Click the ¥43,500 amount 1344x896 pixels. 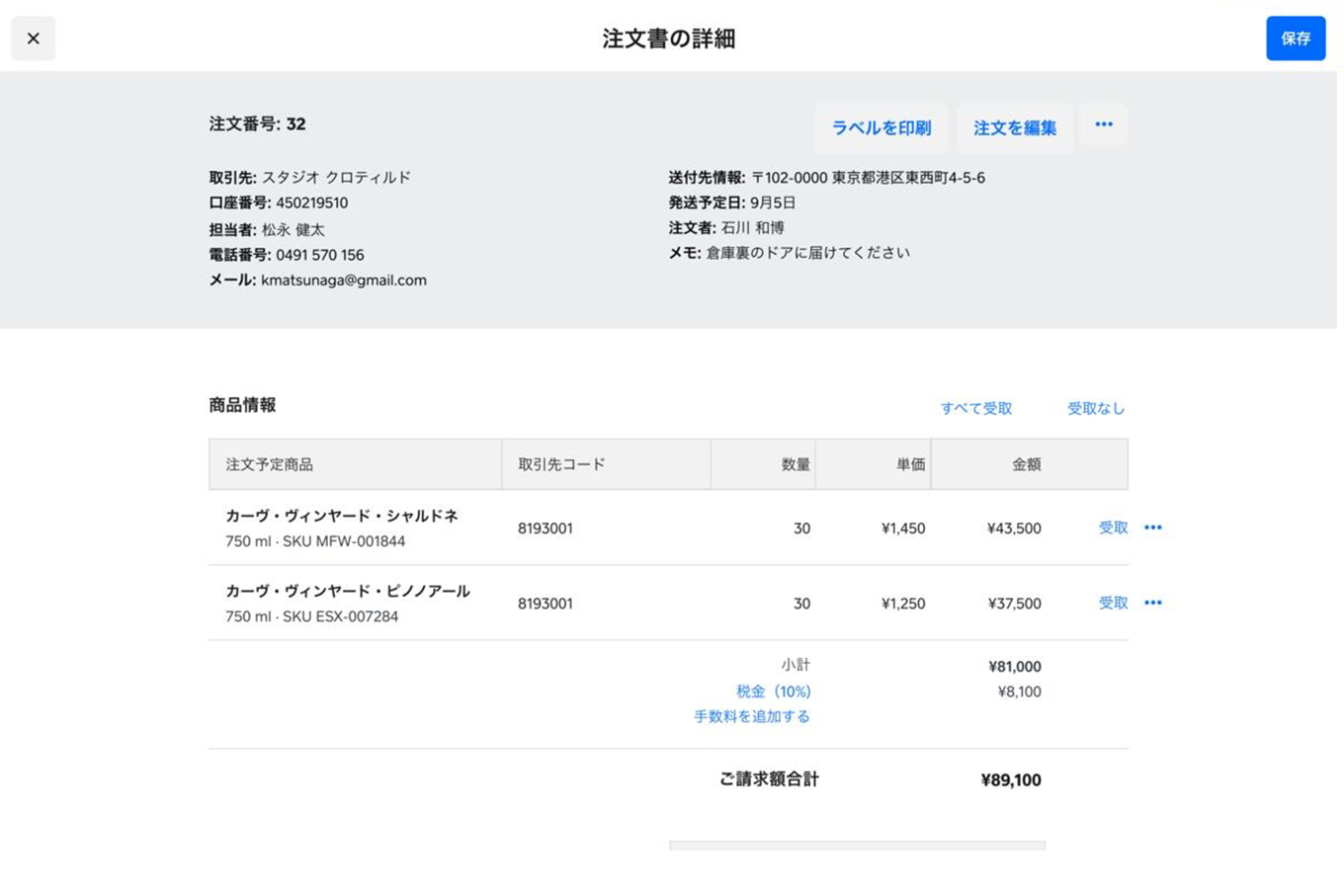click(1014, 529)
